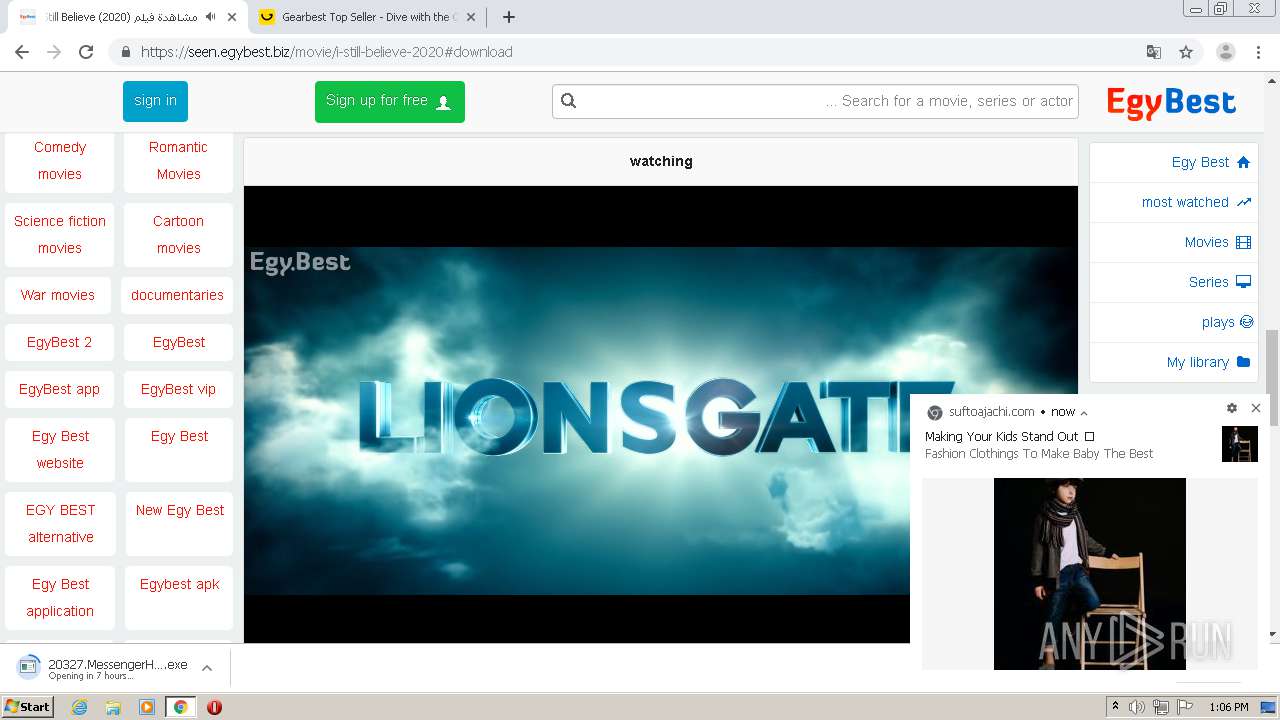This screenshot has height=720, width=1280.
Task: Open download options chevron for MessengerH exe
Action: tap(207, 668)
